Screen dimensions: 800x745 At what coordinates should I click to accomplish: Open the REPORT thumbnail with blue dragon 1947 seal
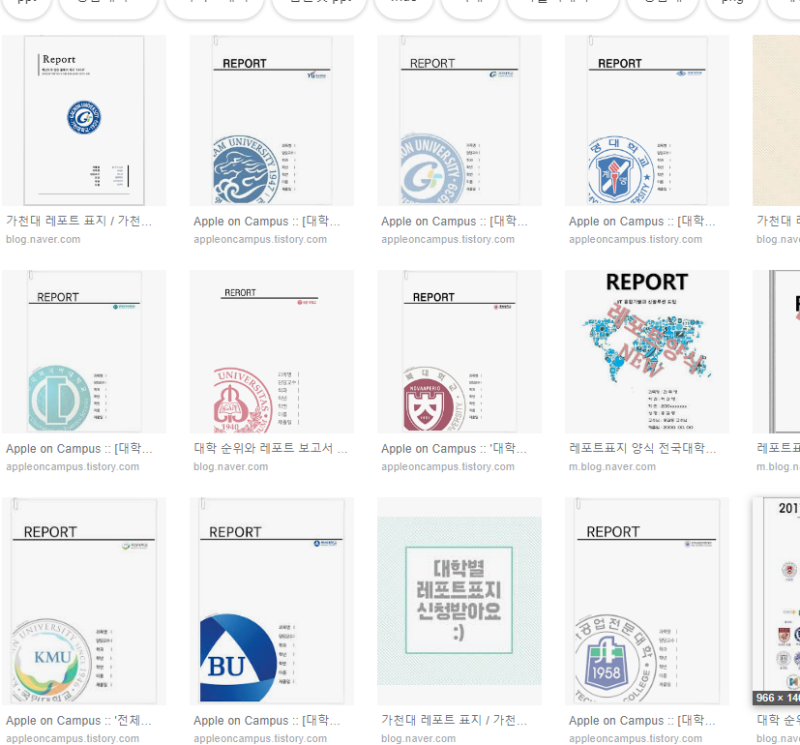[272, 120]
